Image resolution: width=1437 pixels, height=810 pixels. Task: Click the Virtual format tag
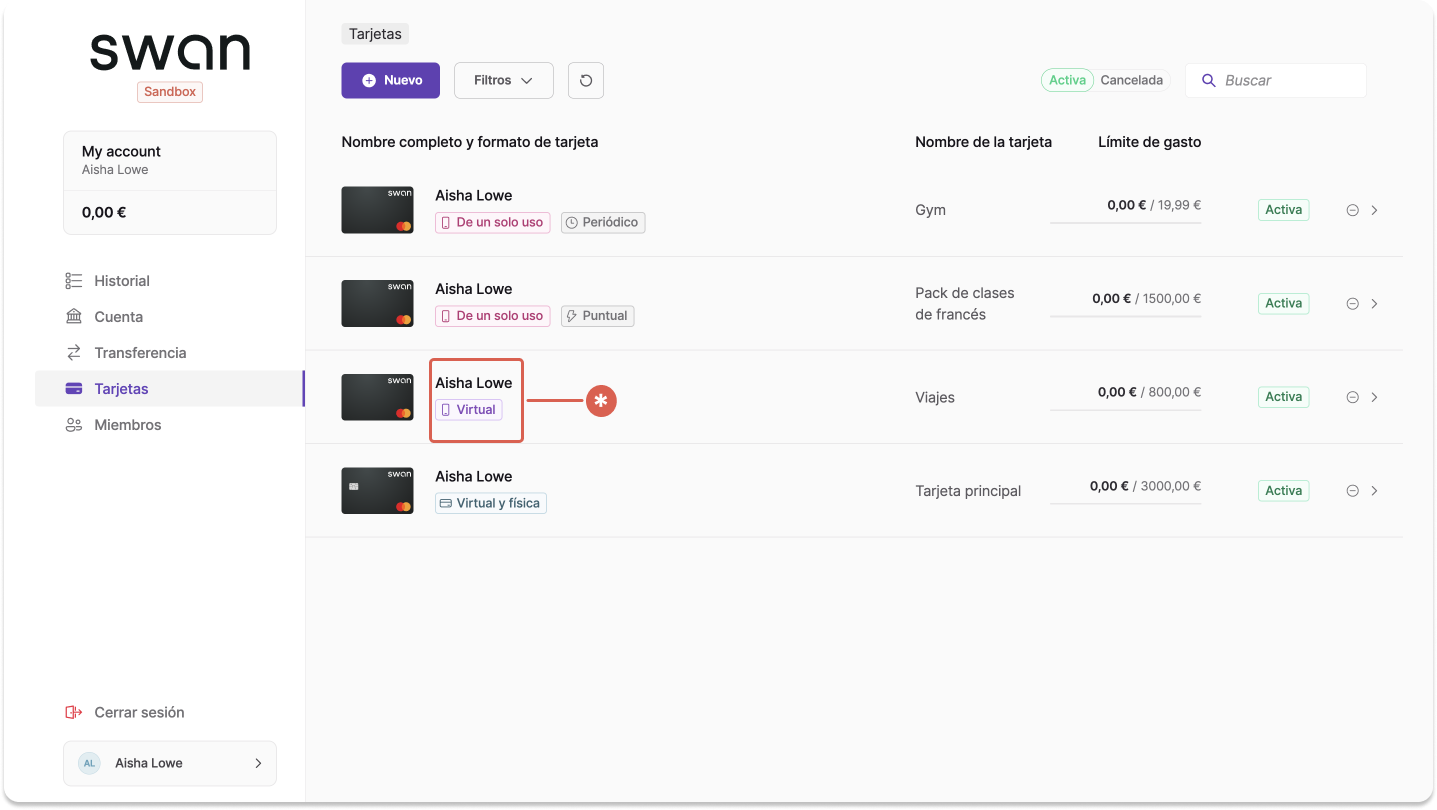(x=468, y=410)
